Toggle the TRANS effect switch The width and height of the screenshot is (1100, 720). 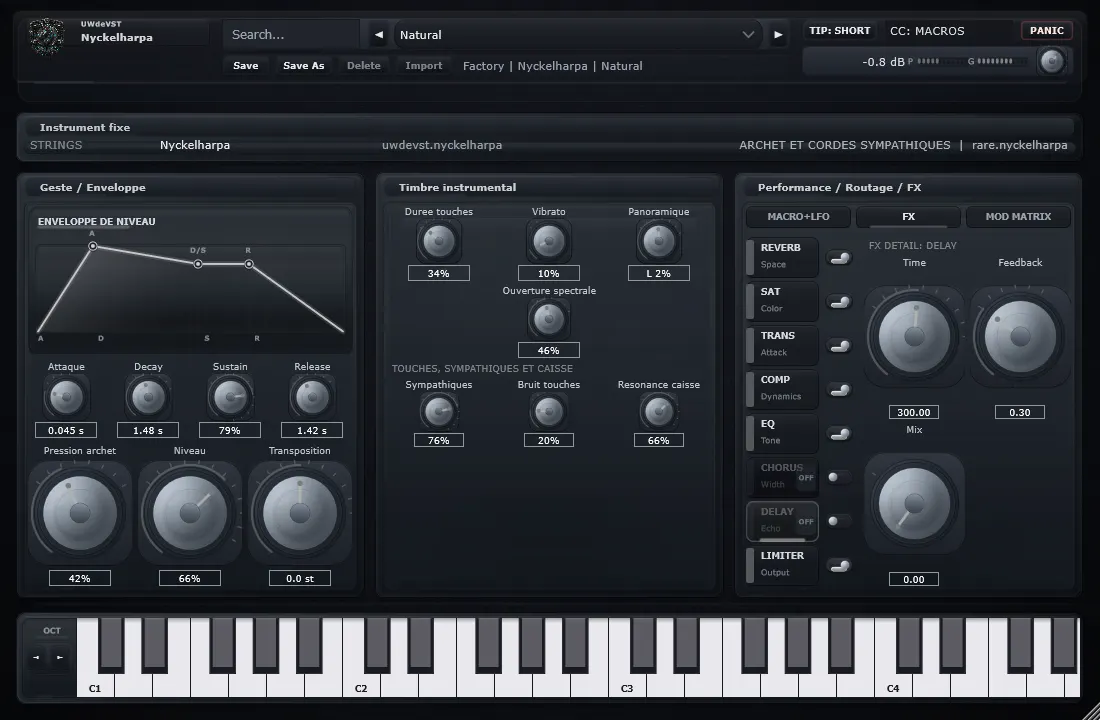click(839, 347)
